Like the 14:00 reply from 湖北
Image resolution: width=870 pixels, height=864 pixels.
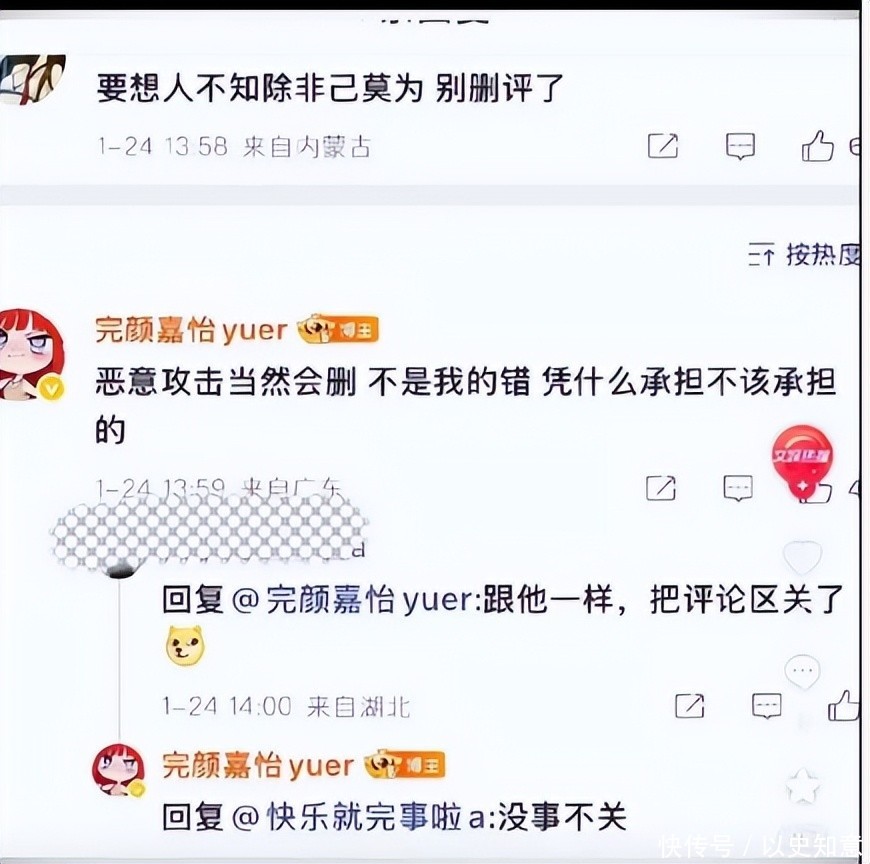[x=844, y=705]
